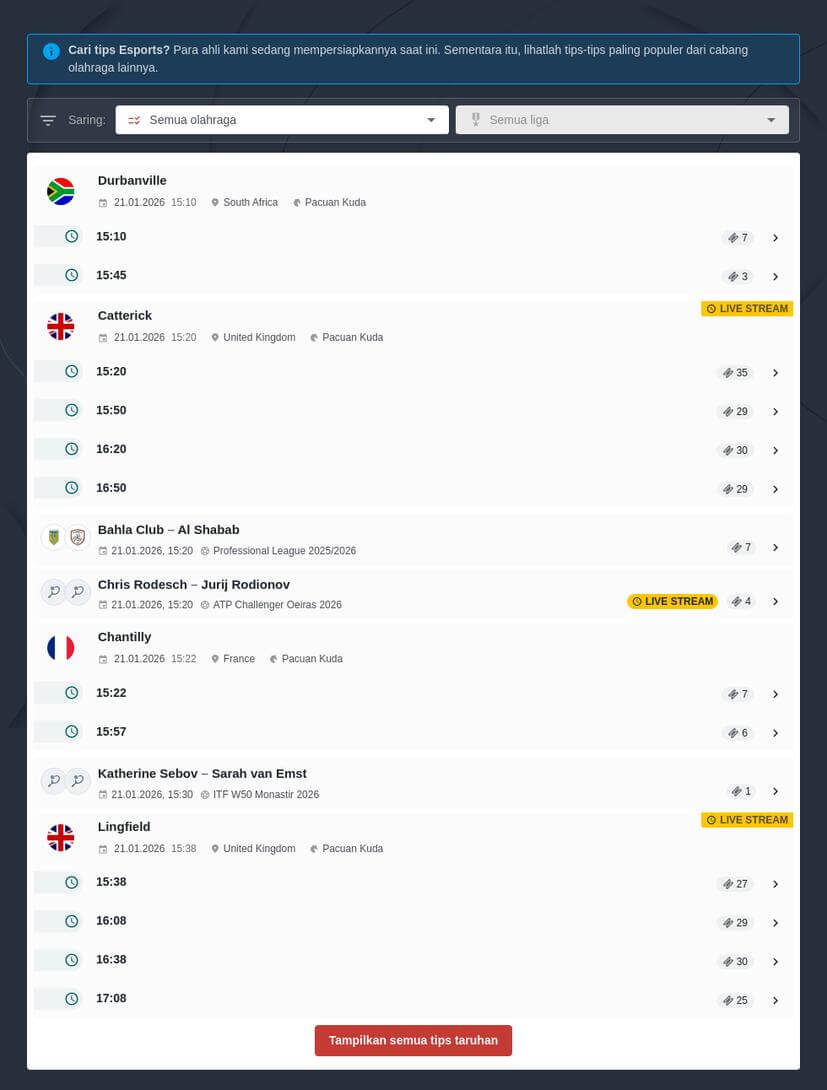Click the United Kingdom flag beside Catterick
Screen dimensions: 827x1090
pos(61,326)
